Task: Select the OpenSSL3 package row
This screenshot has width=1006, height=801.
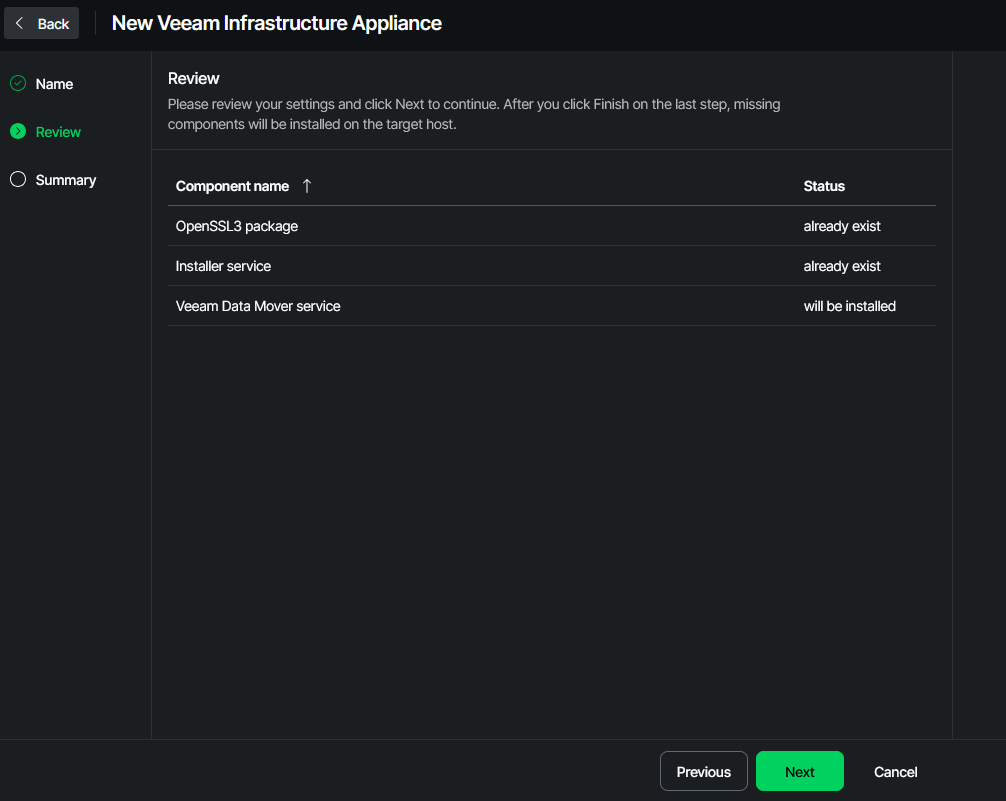Action: [237, 226]
